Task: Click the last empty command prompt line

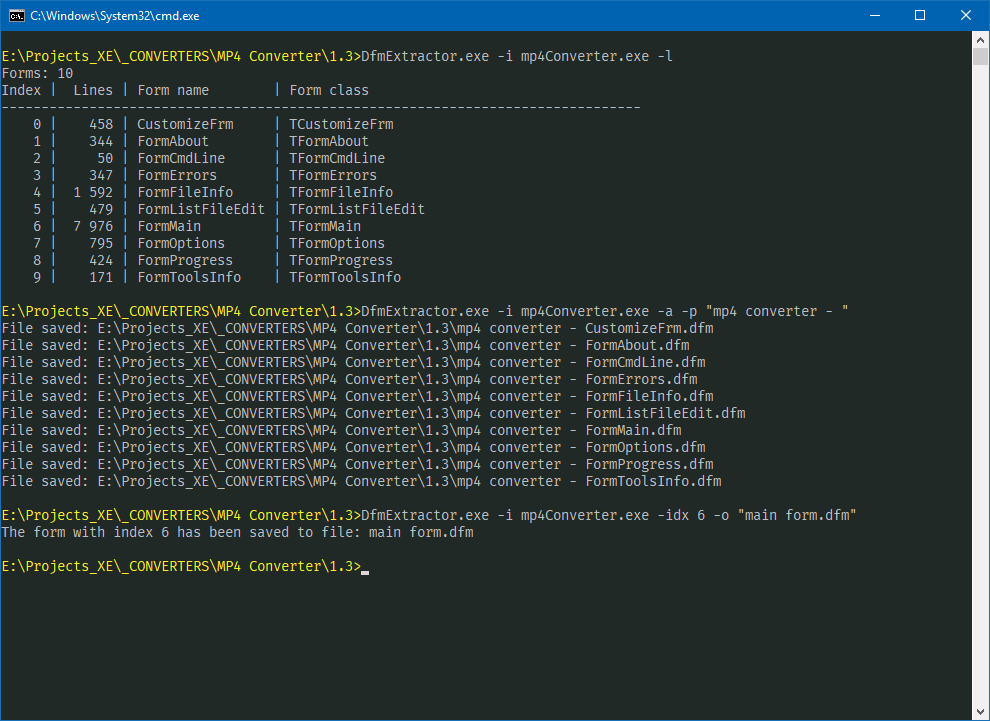Action: (x=185, y=566)
